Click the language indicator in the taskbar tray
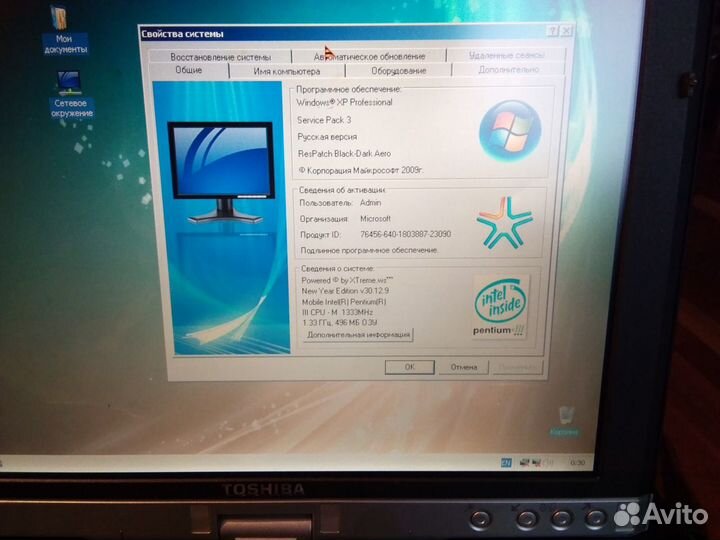This screenshot has width=720, height=540. tap(506, 462)
